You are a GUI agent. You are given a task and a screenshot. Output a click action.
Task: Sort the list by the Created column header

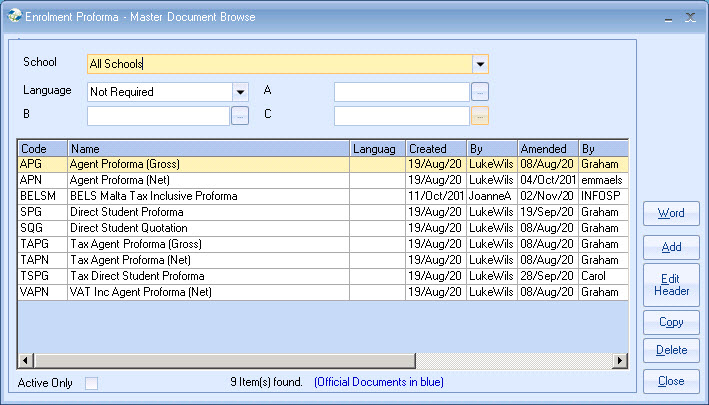(435, 149)
